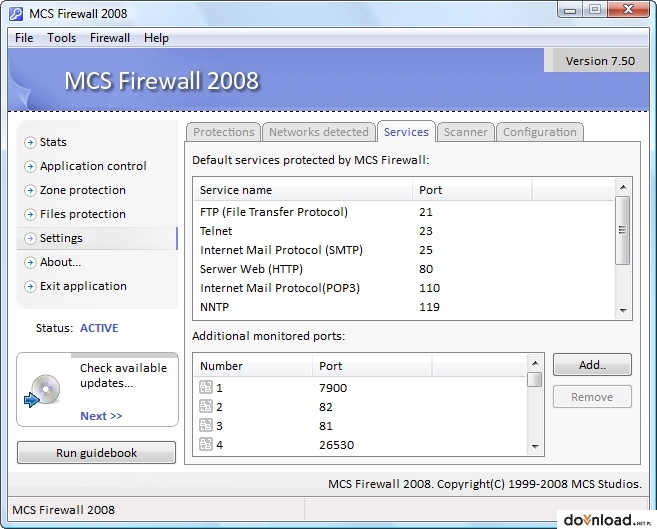Click the MCS Firewall title bar icon
Screen dimensions: 657x529
tap(16, 14)
